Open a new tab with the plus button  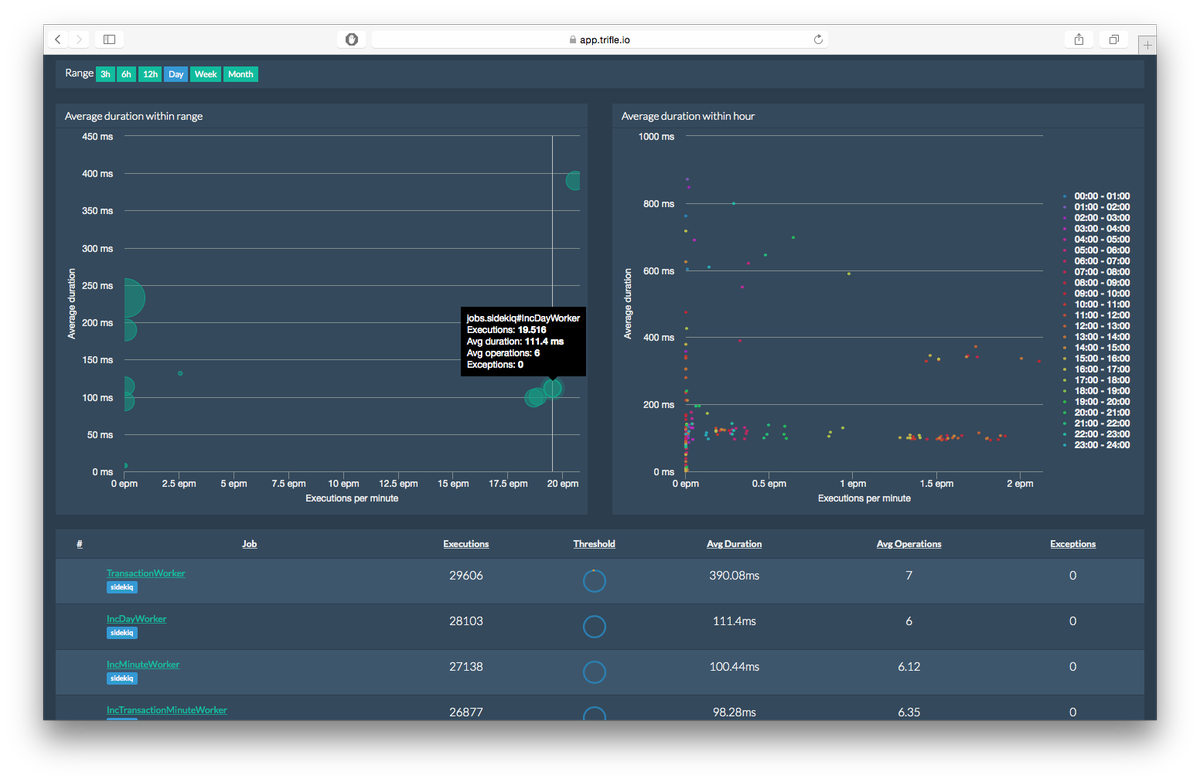(1147, 45)
